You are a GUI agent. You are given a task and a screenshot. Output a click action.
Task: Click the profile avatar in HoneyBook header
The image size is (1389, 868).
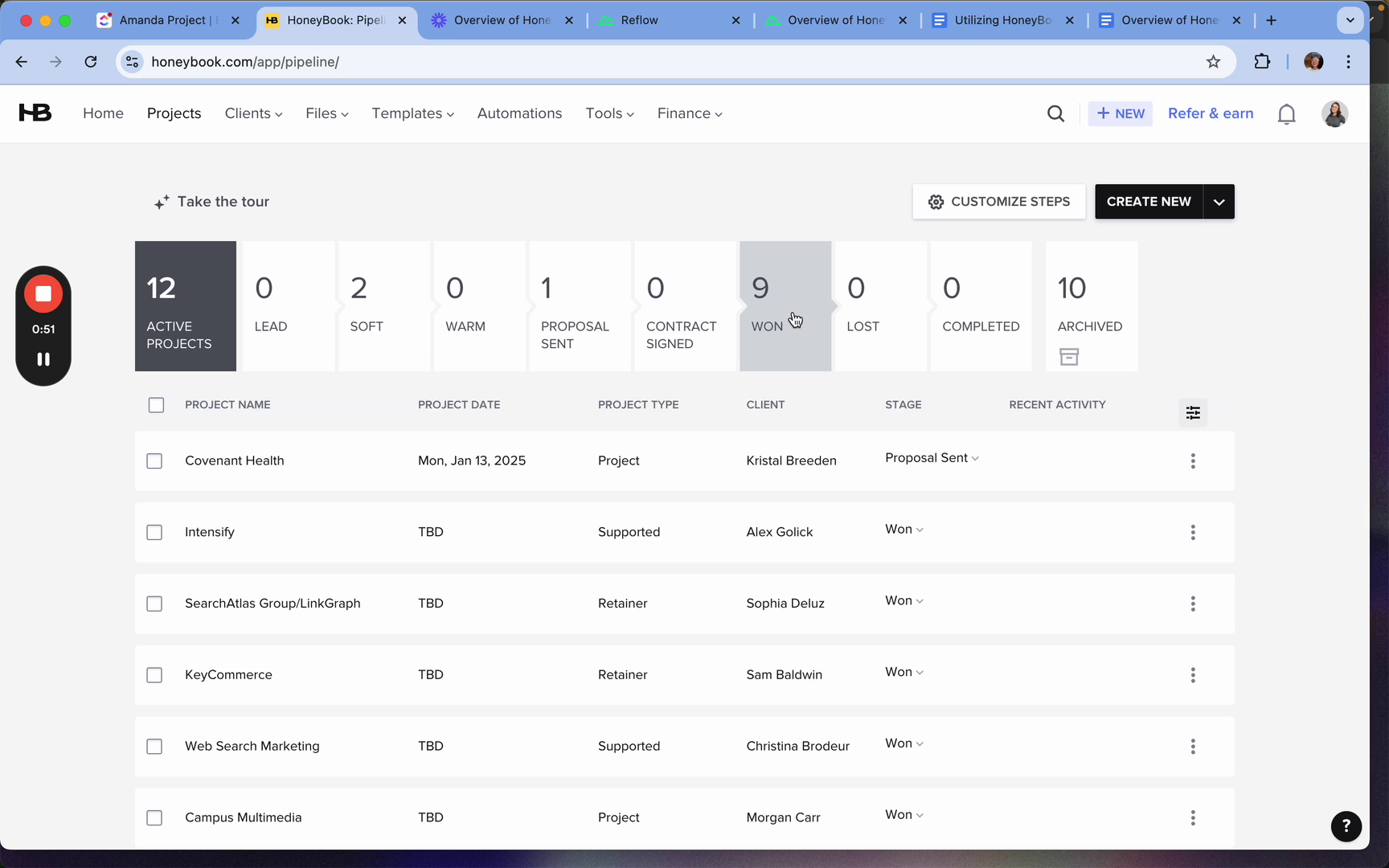coord(1334,114)
